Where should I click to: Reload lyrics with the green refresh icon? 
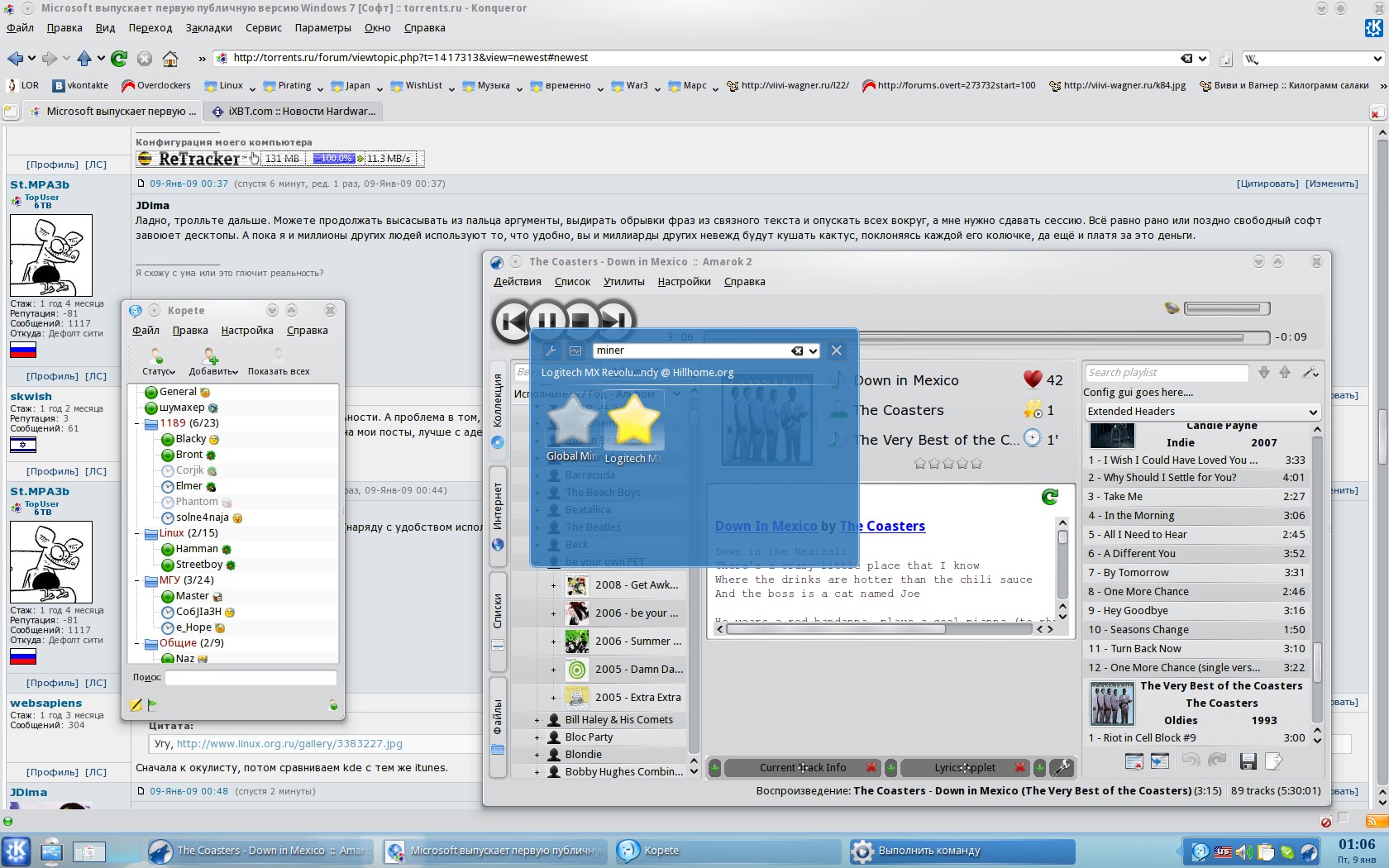point(1050,497)
